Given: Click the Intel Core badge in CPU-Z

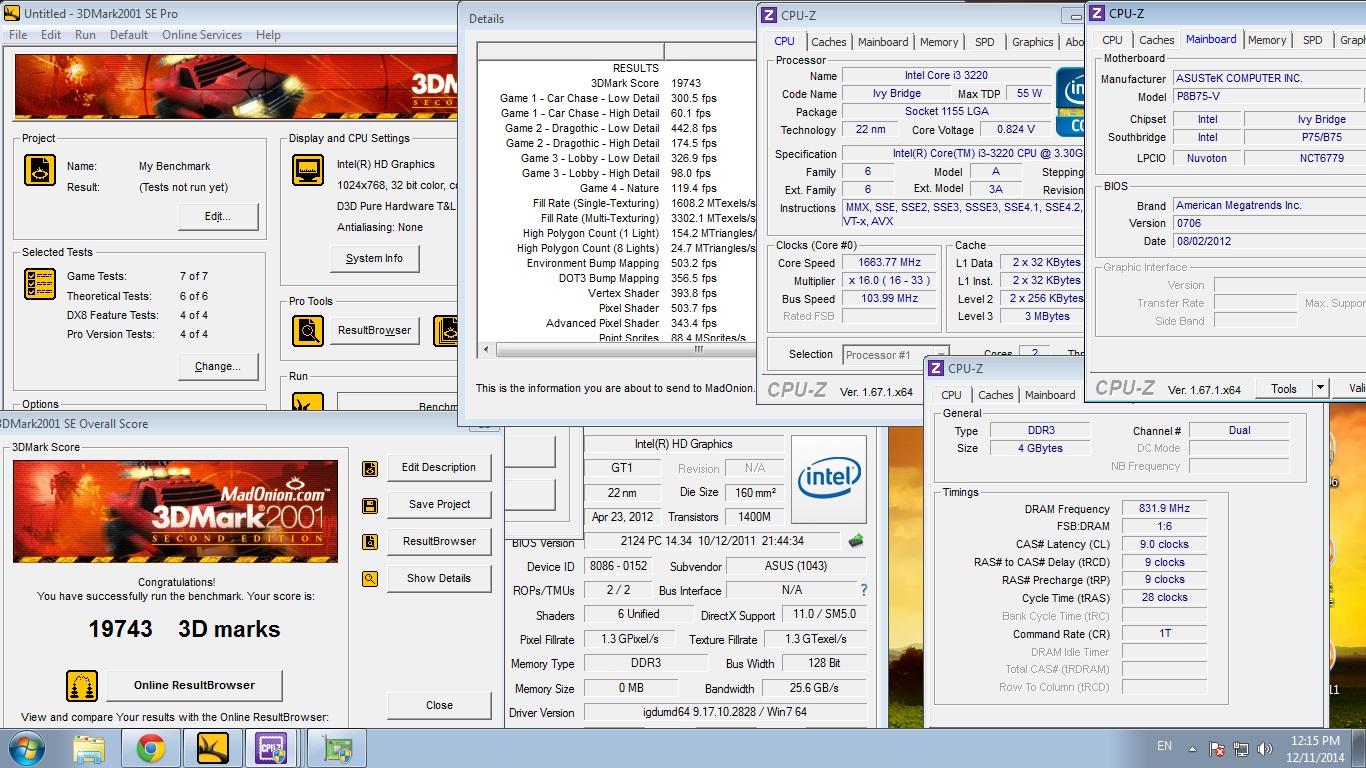Looking at the screenshot, I should [x=1070, y=101].
